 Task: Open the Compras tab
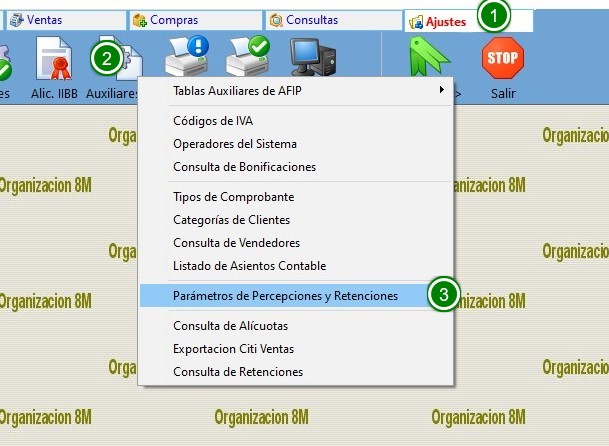(196, 20)
